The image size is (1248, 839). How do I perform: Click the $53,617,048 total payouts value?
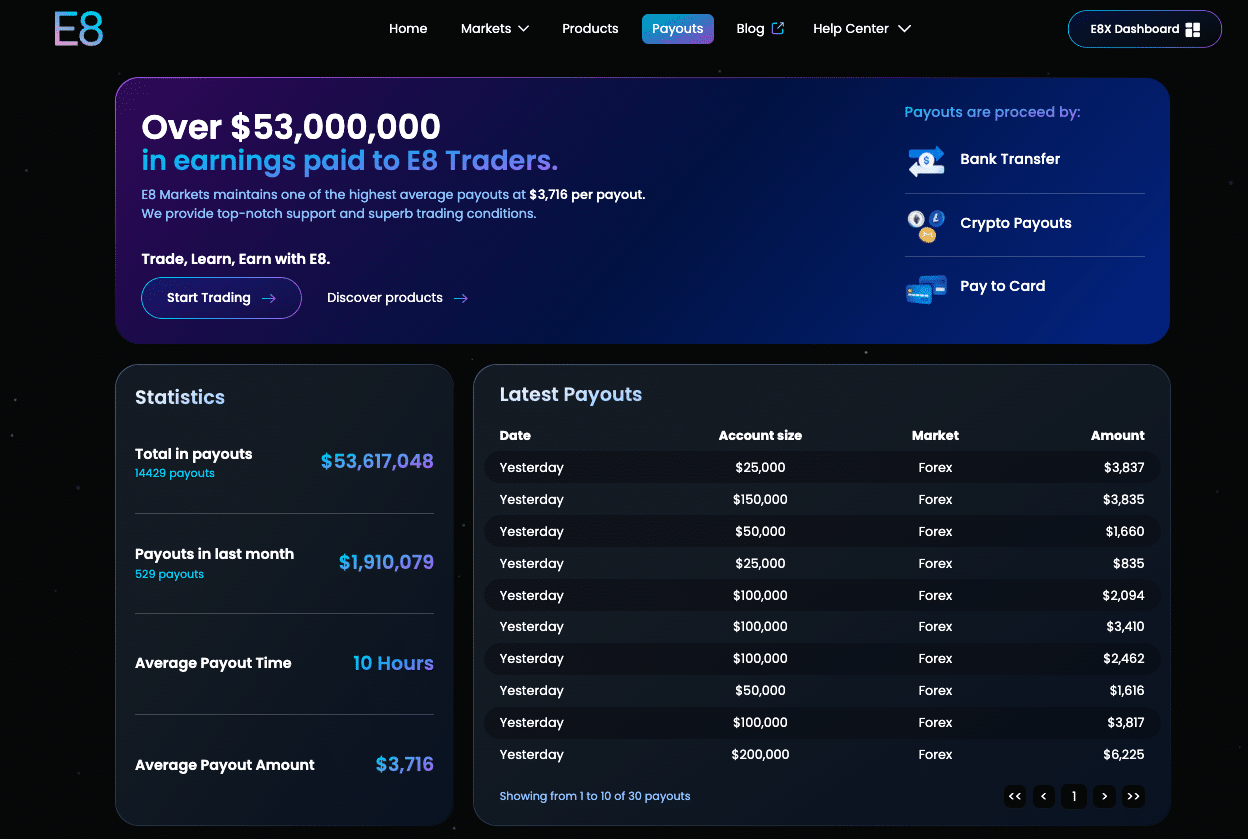pyautogui.click(x=377, y=461)
